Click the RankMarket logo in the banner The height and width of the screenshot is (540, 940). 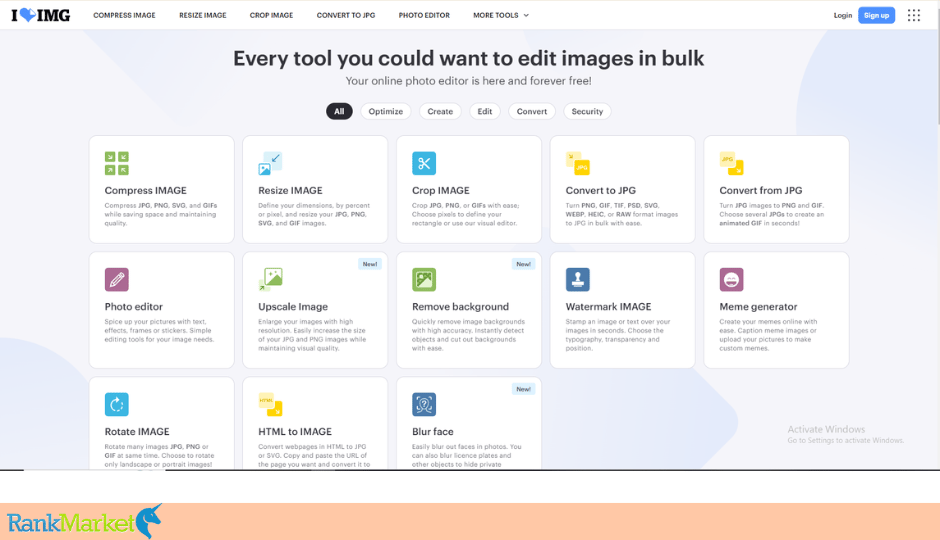[85, 521]
